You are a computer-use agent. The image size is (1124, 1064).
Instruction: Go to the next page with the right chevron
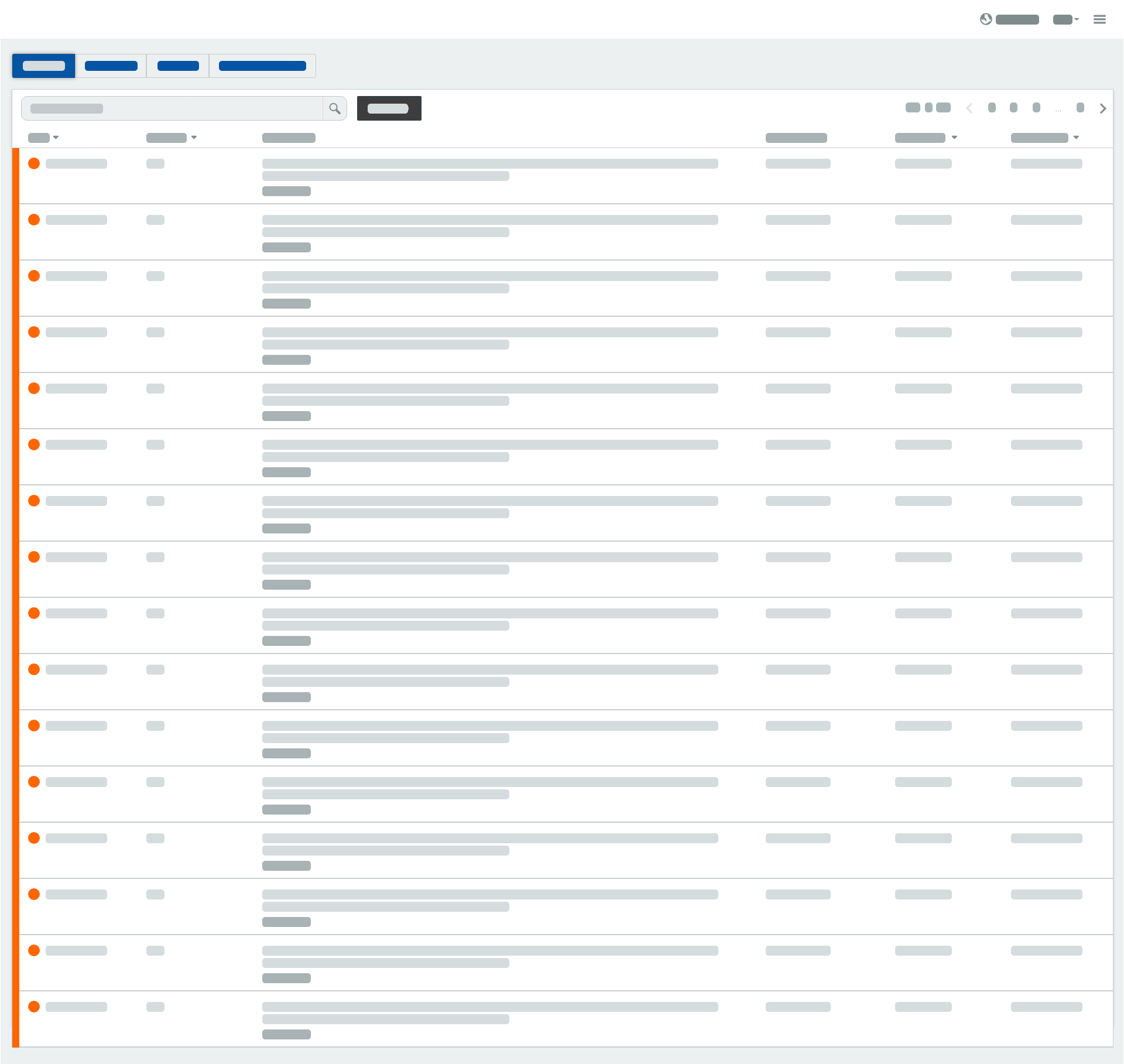tap(1103, 108)
